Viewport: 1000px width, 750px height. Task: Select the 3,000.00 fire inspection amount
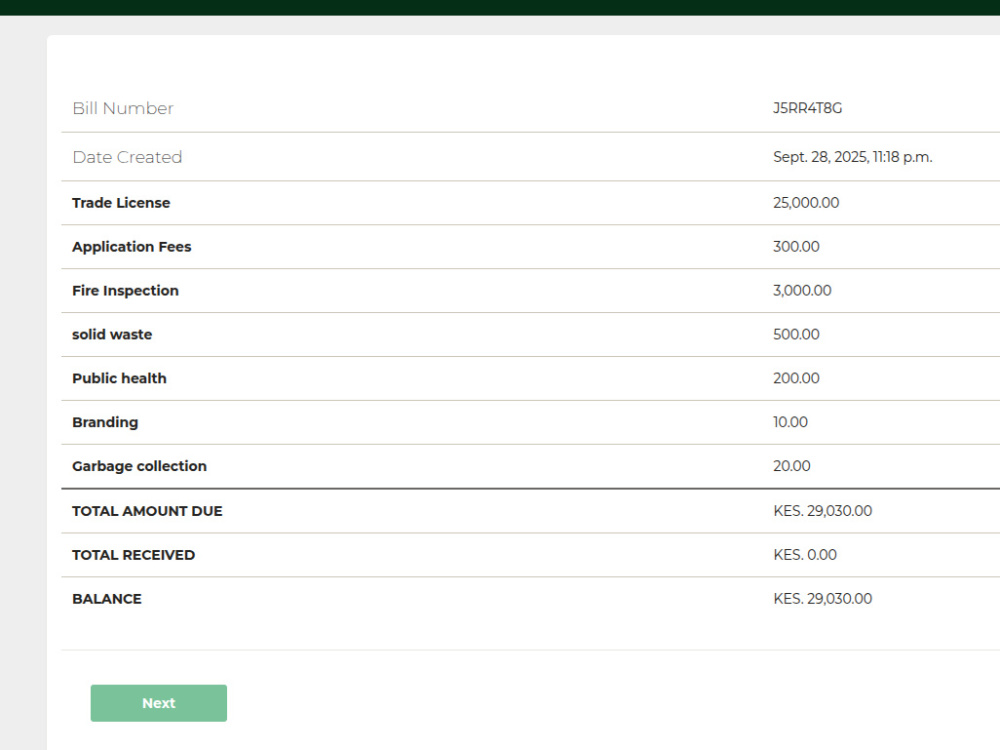[x=802, y=291]
